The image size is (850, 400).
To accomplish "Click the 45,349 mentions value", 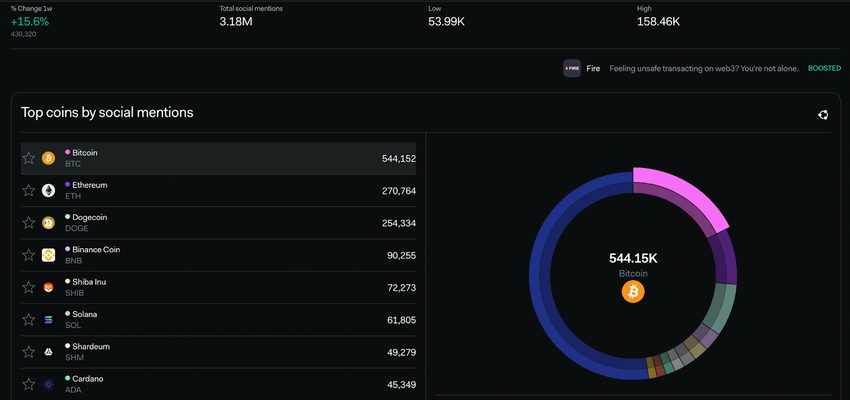I will (x=401, y=385).
